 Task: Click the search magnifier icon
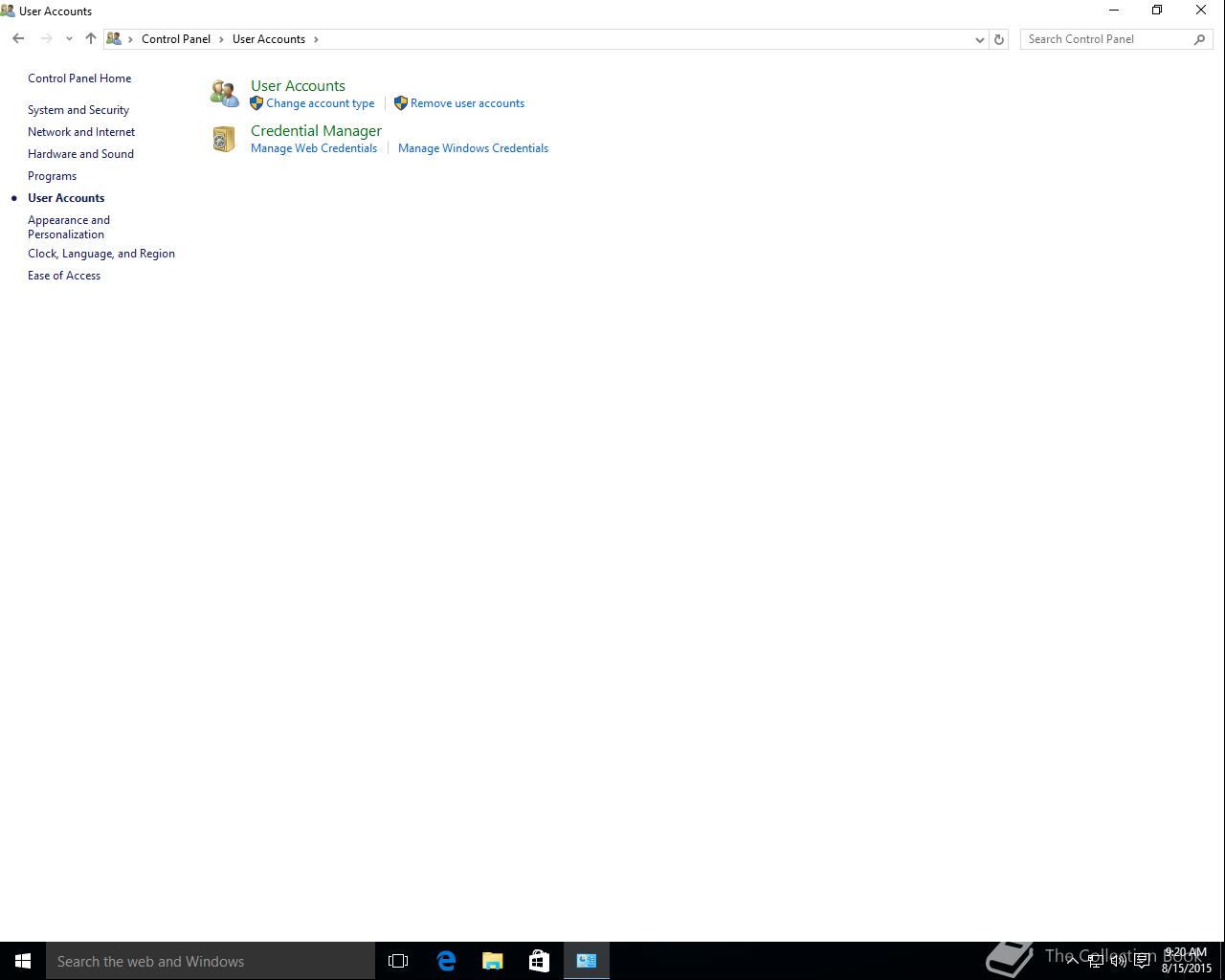tap(1200, 39)
